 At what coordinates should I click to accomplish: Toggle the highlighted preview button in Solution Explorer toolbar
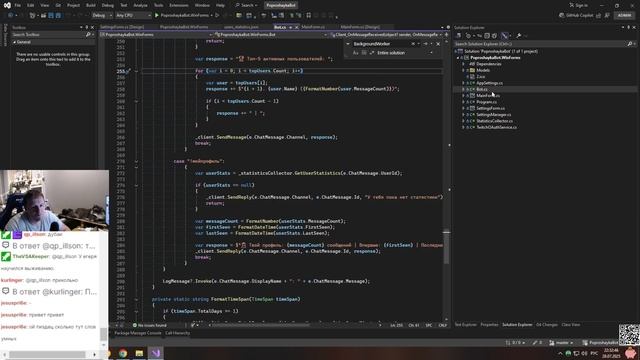click(x=505, y=36)
